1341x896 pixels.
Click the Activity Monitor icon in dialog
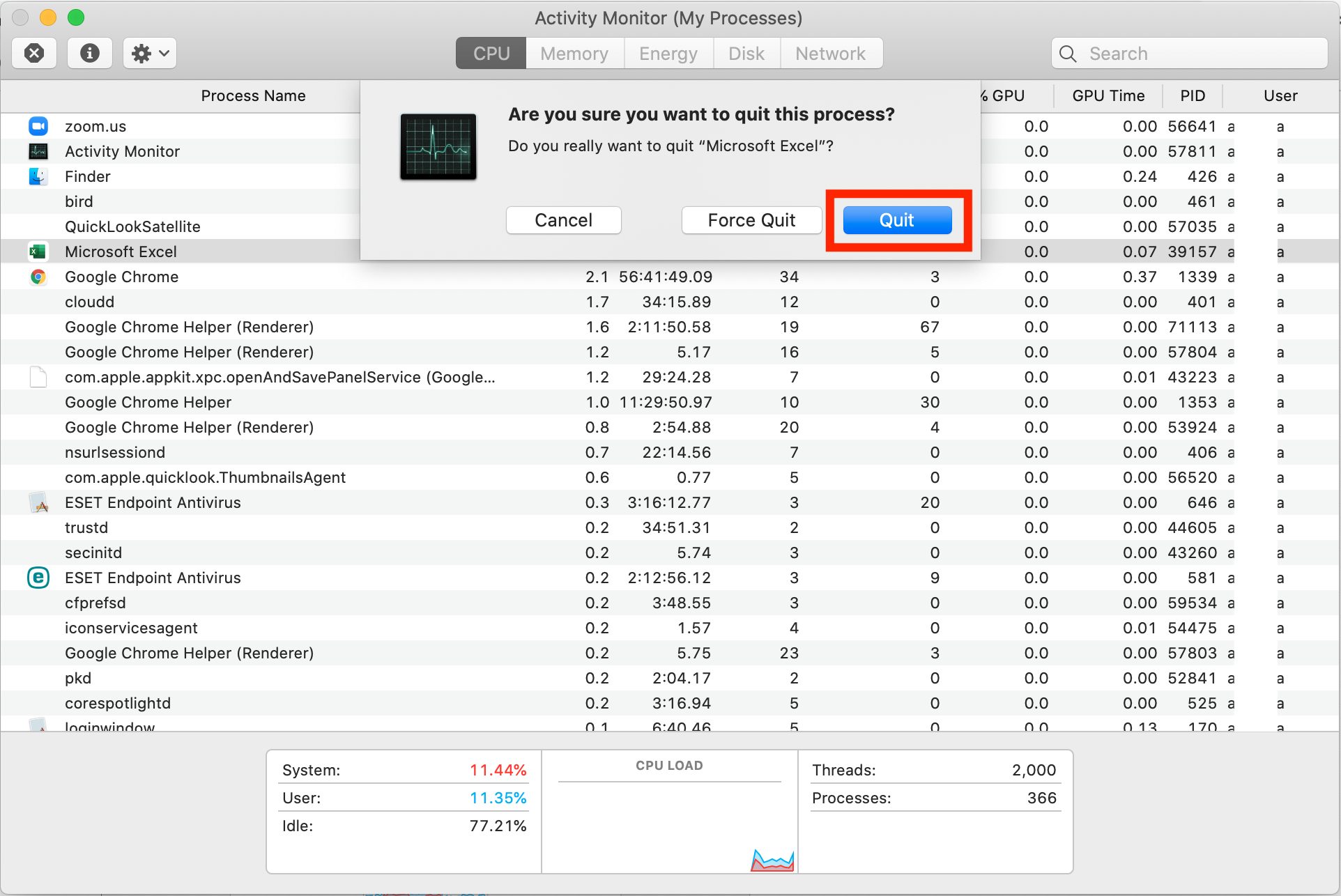tap(438, 146)
